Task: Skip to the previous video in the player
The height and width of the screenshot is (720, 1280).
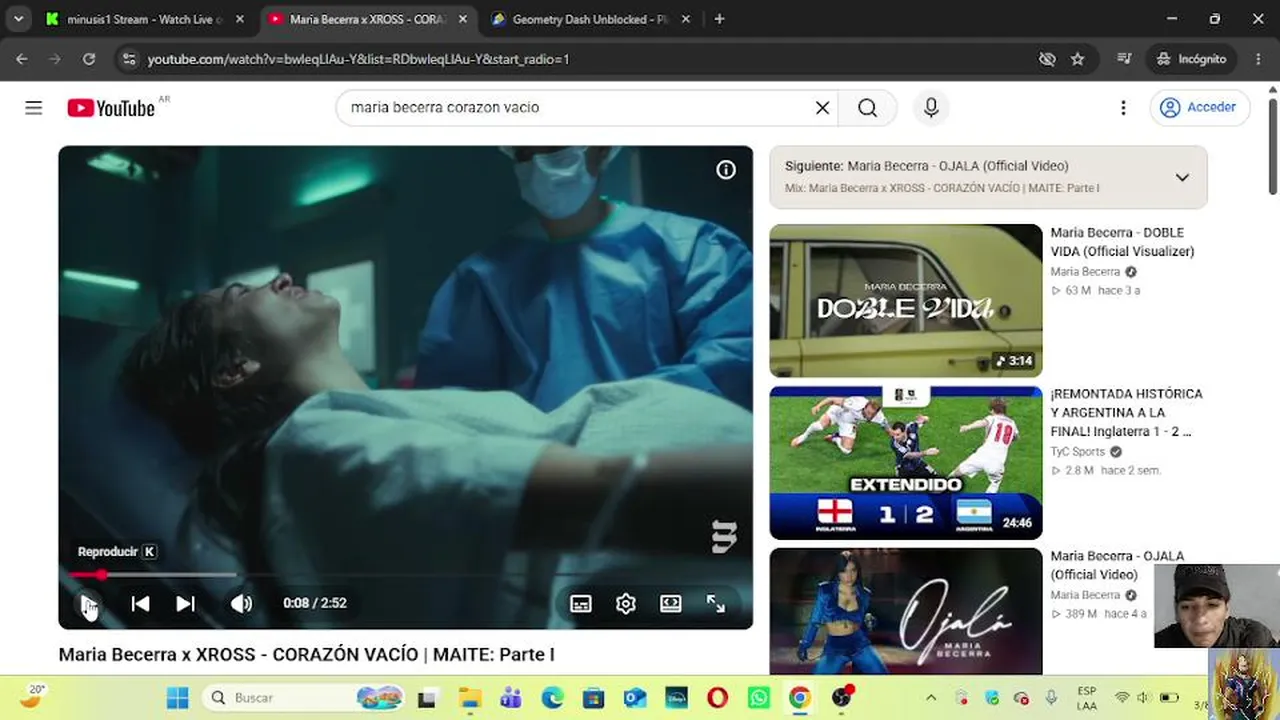Action: click(x=140, y=603)
